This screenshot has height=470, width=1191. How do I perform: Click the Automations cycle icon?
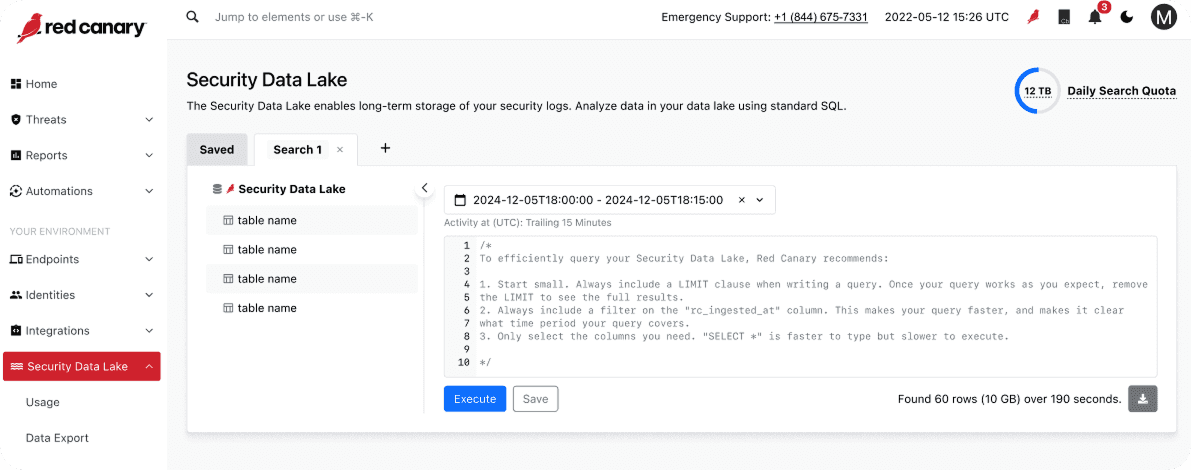(15, 191)
